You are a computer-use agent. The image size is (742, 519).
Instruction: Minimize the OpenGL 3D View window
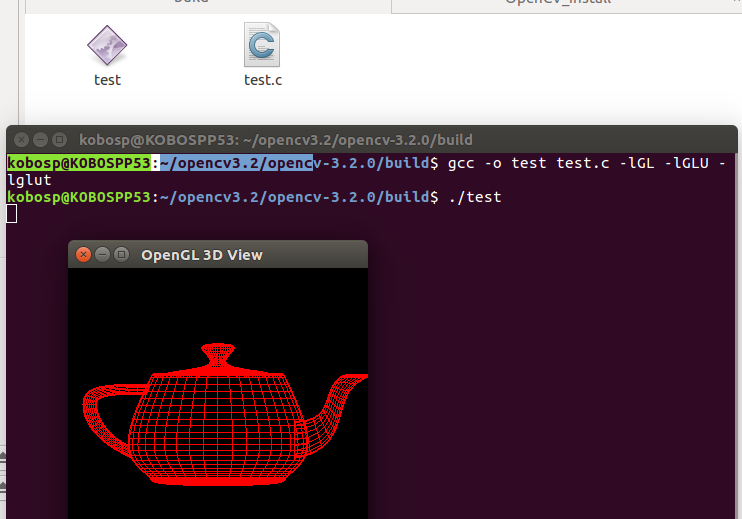[102, 255]
